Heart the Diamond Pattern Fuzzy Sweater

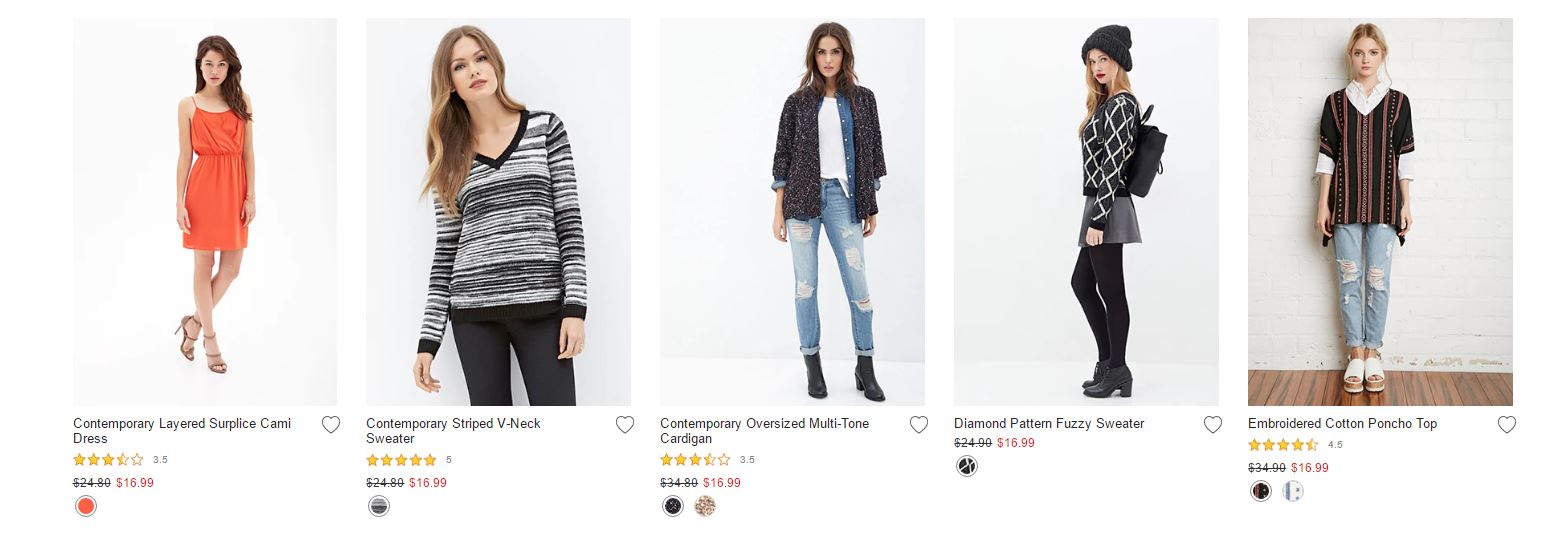(1213, 425)
